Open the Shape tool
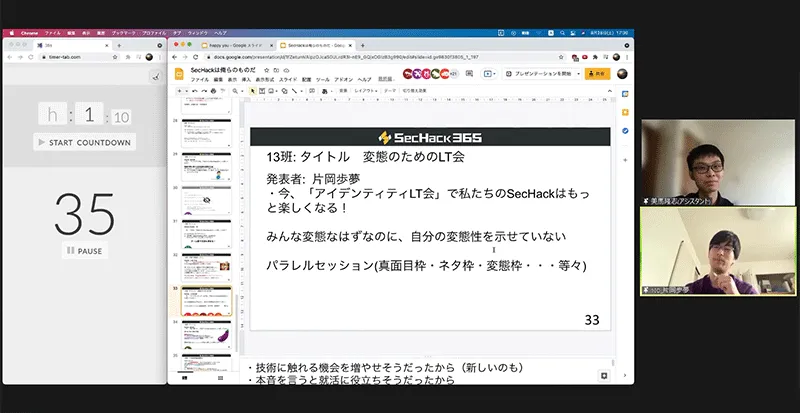This screenshot has width=800, height=413. coord(284,91)
